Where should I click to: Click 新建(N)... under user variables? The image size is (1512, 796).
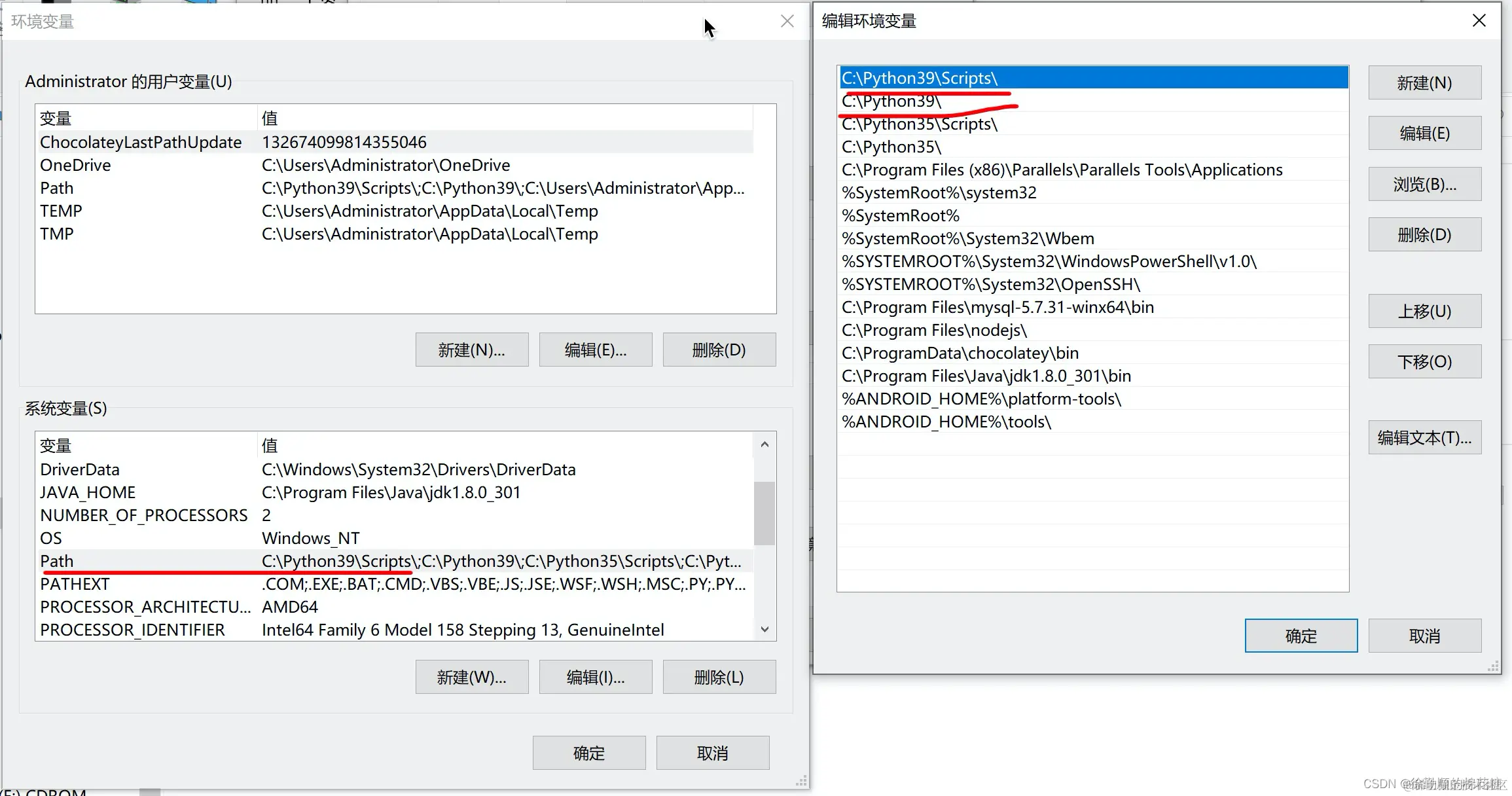tap(471, 350)
